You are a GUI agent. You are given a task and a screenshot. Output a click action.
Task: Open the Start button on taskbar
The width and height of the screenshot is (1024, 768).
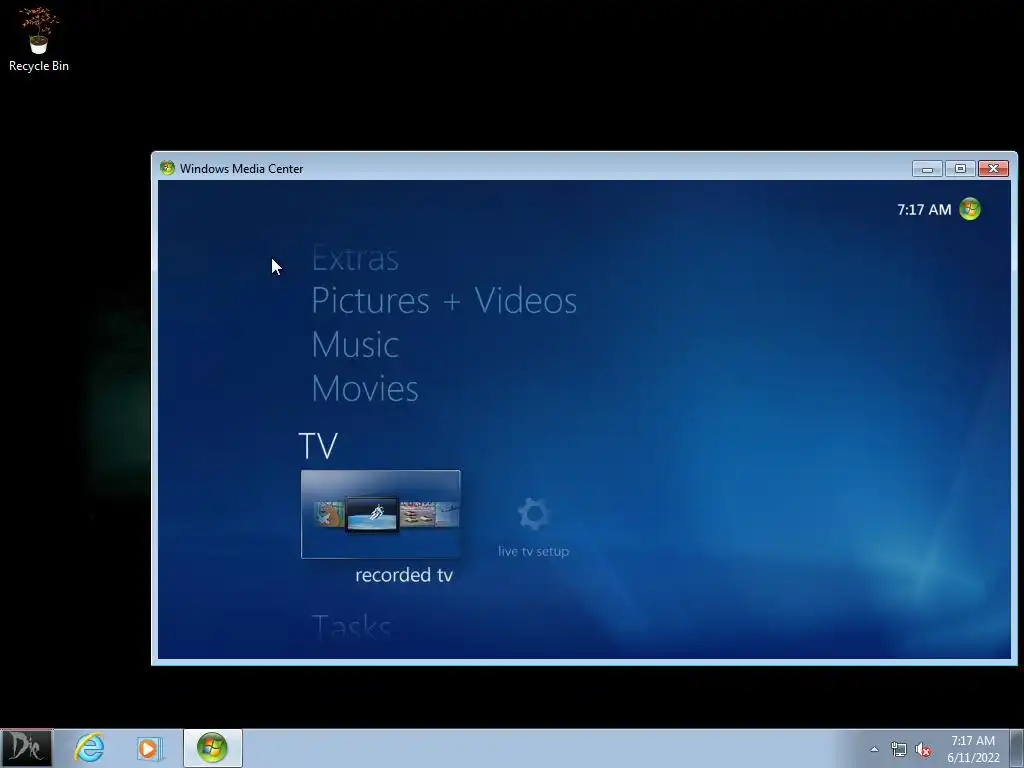point(26,748)
